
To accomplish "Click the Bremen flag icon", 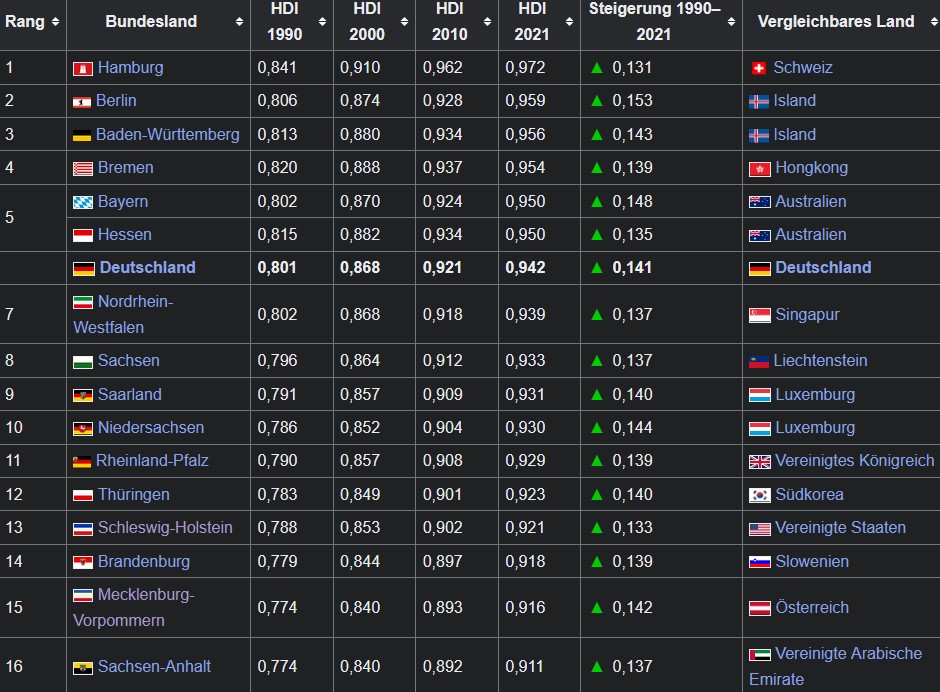I will click(x=83, y=169).
